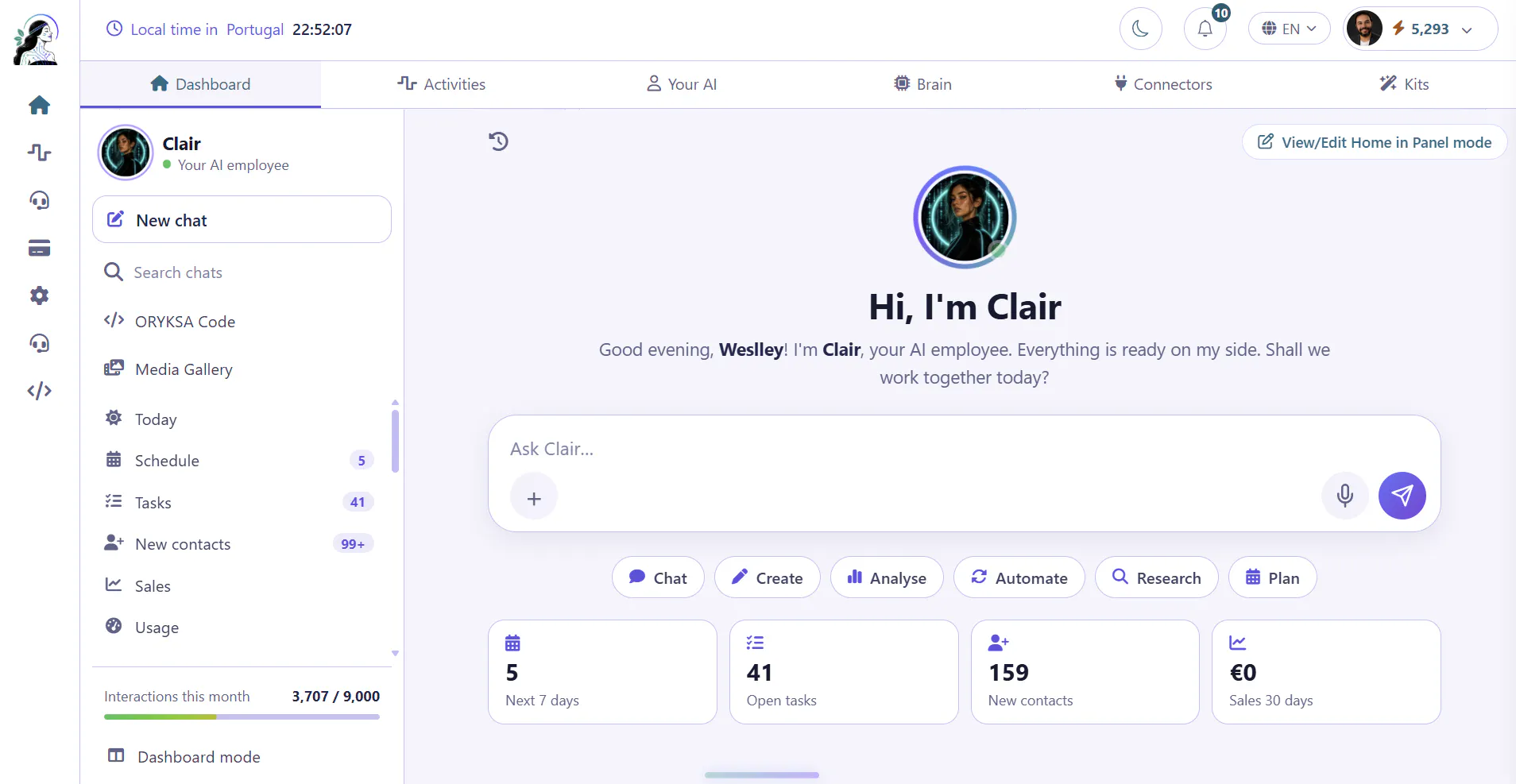Click the bottom horizontal scroll indicator
Viewport: 1516px width, 784px height.
click(761, 774)
